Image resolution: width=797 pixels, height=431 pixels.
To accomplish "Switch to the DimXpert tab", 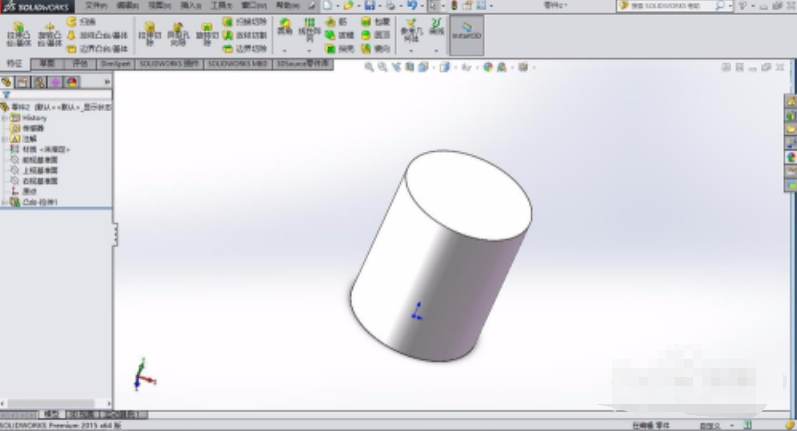I will coord(115,64).
